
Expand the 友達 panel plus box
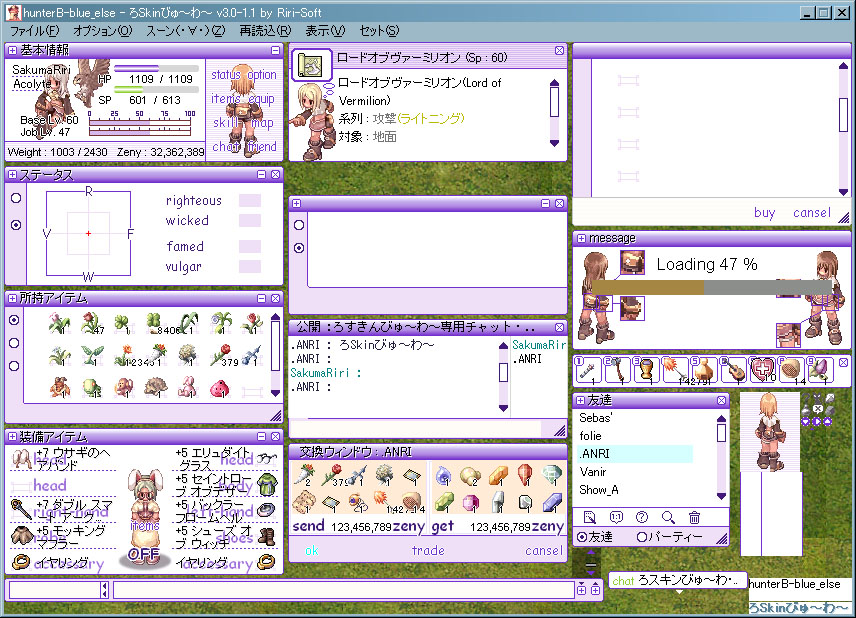click(580, 400)
